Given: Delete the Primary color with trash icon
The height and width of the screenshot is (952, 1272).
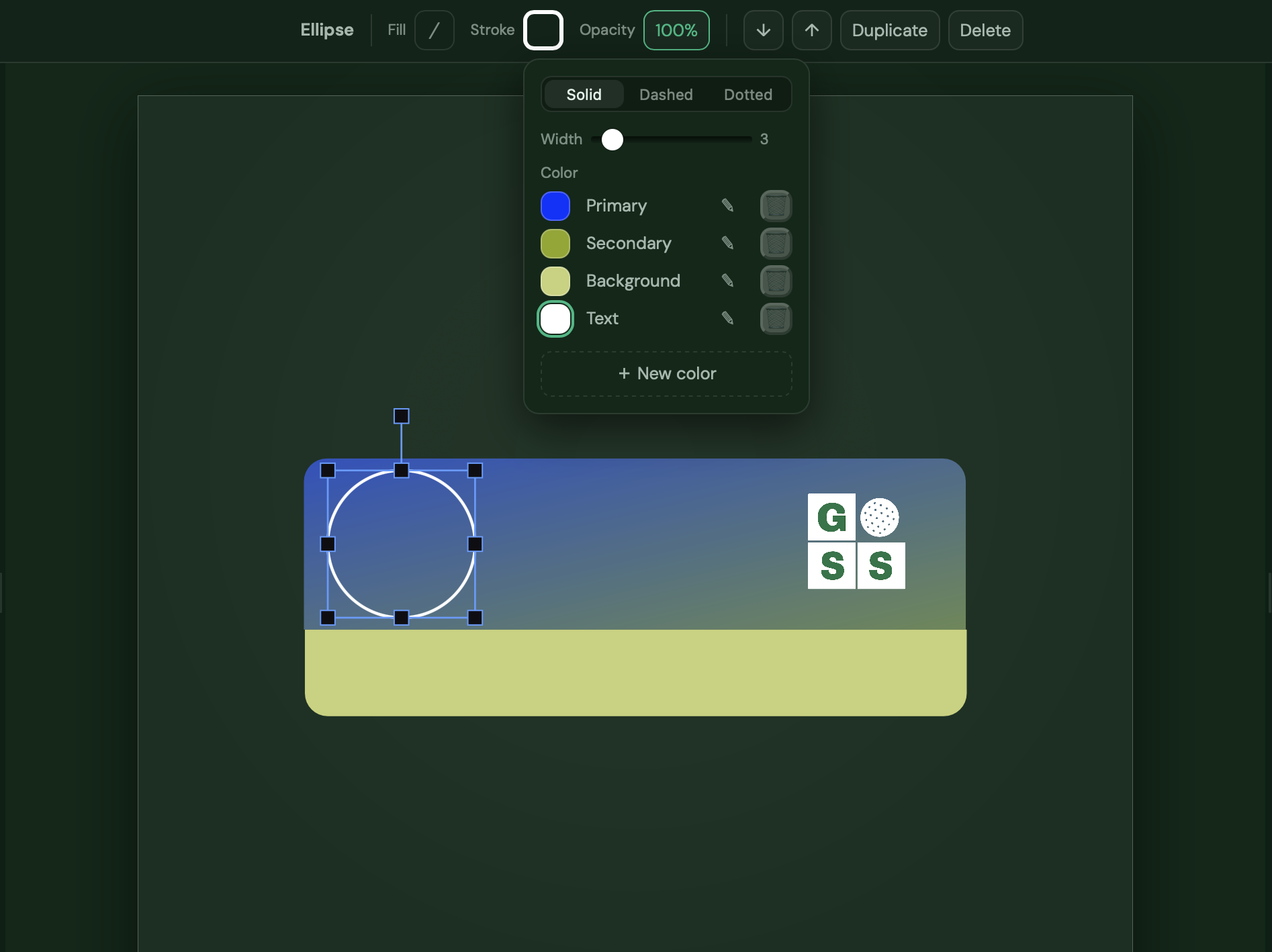Looking at the screenshot, I should coord(776,205).
